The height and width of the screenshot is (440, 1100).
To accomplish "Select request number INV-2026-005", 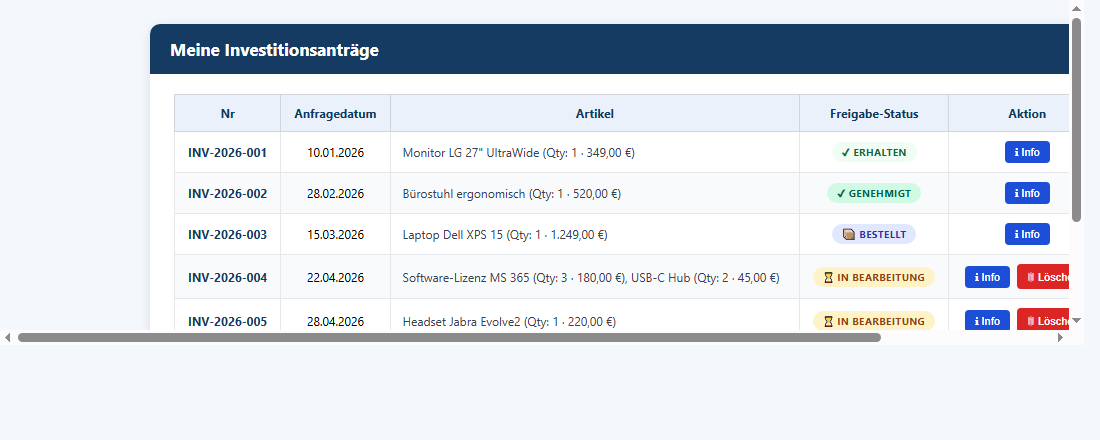I will tap(227, 321).
